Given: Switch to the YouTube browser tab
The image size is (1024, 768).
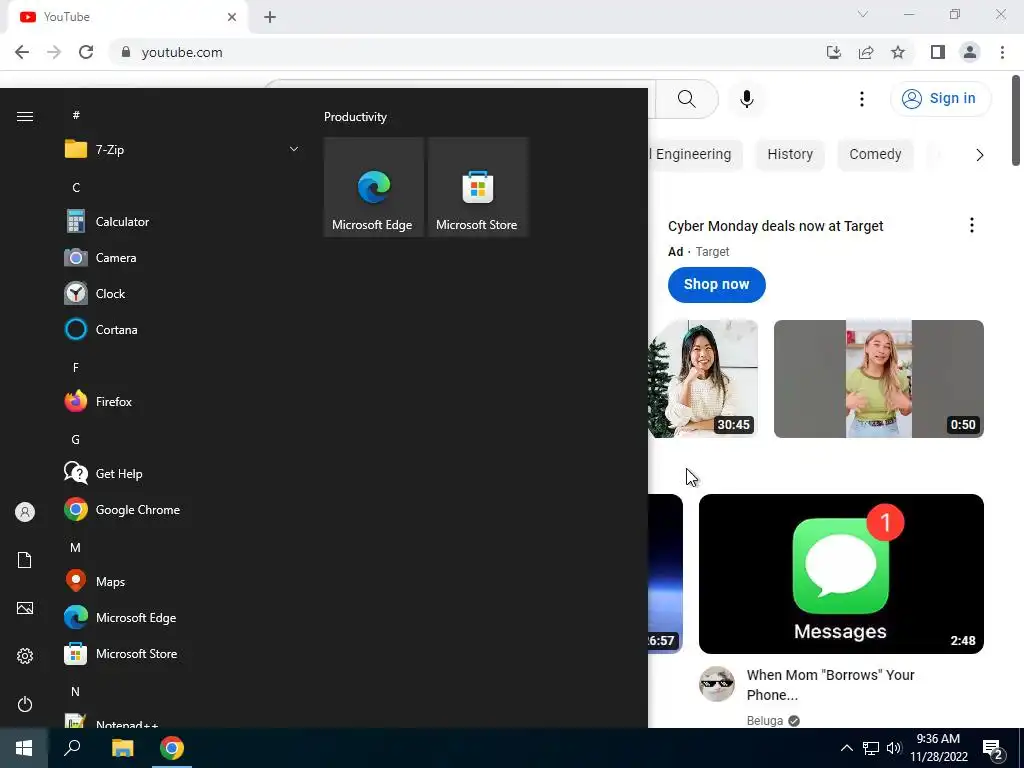Looking at the screenshot, I should point(127,17).
